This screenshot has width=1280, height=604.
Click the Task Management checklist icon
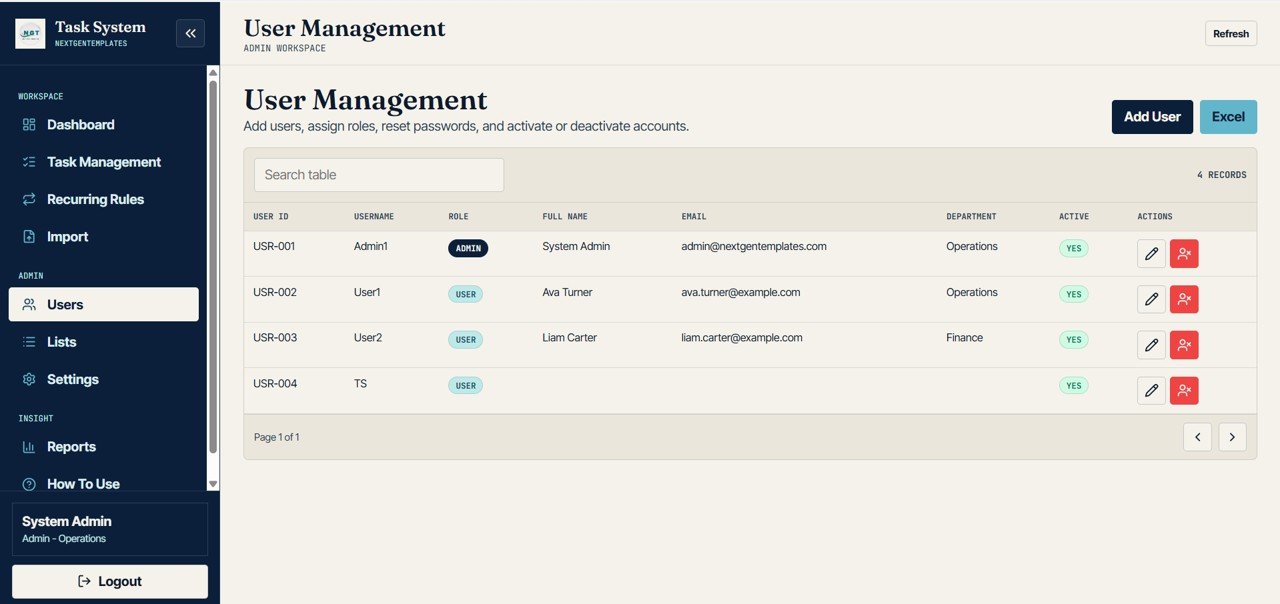point(29,162)
